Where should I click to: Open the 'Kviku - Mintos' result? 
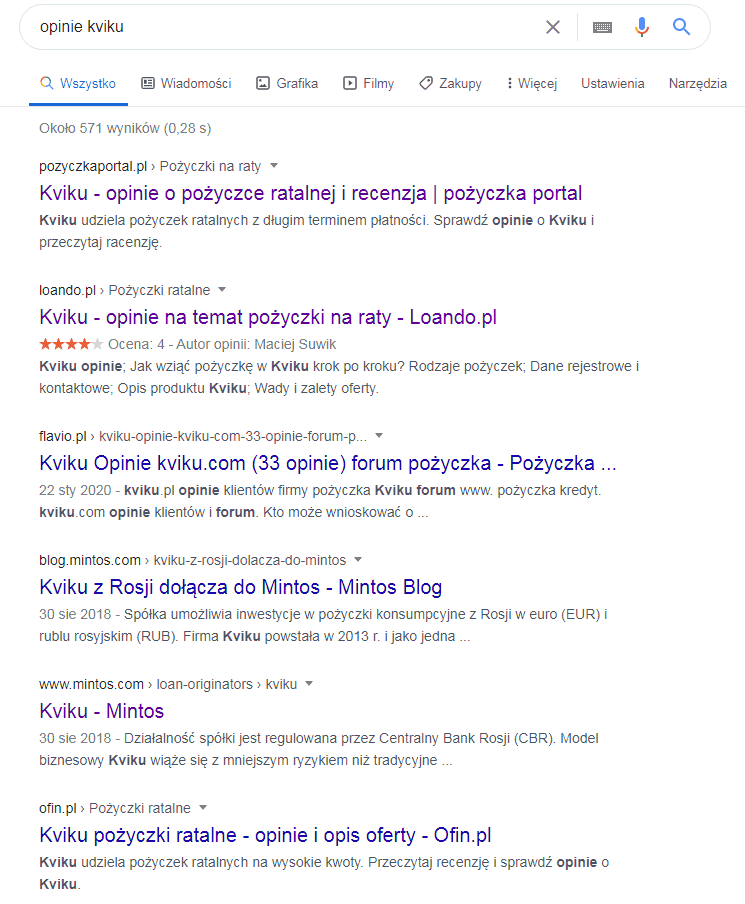coord(101,711)
